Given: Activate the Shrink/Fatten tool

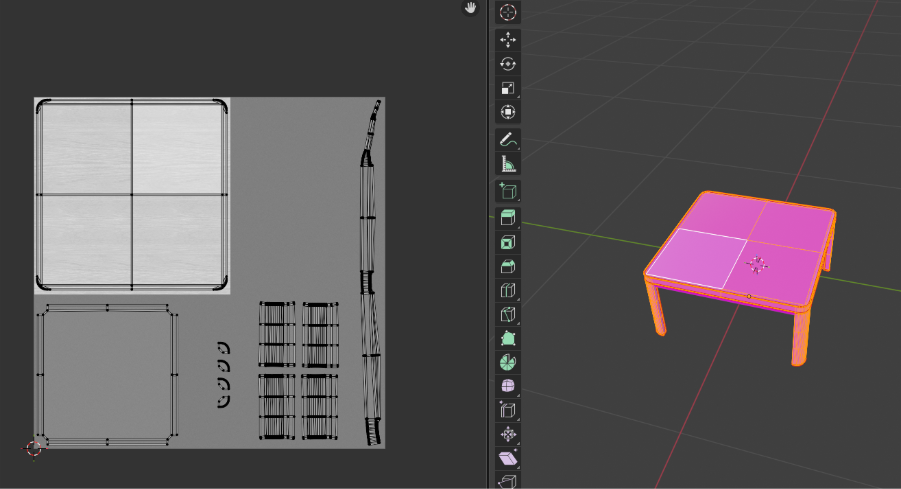Looking at the screenshot, I should (508, 435).
